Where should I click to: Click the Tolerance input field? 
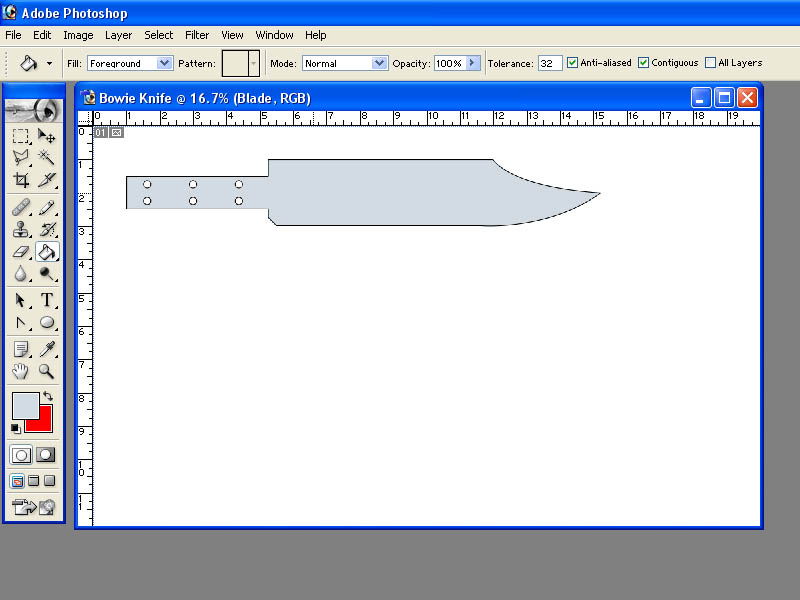click(550, 63)
